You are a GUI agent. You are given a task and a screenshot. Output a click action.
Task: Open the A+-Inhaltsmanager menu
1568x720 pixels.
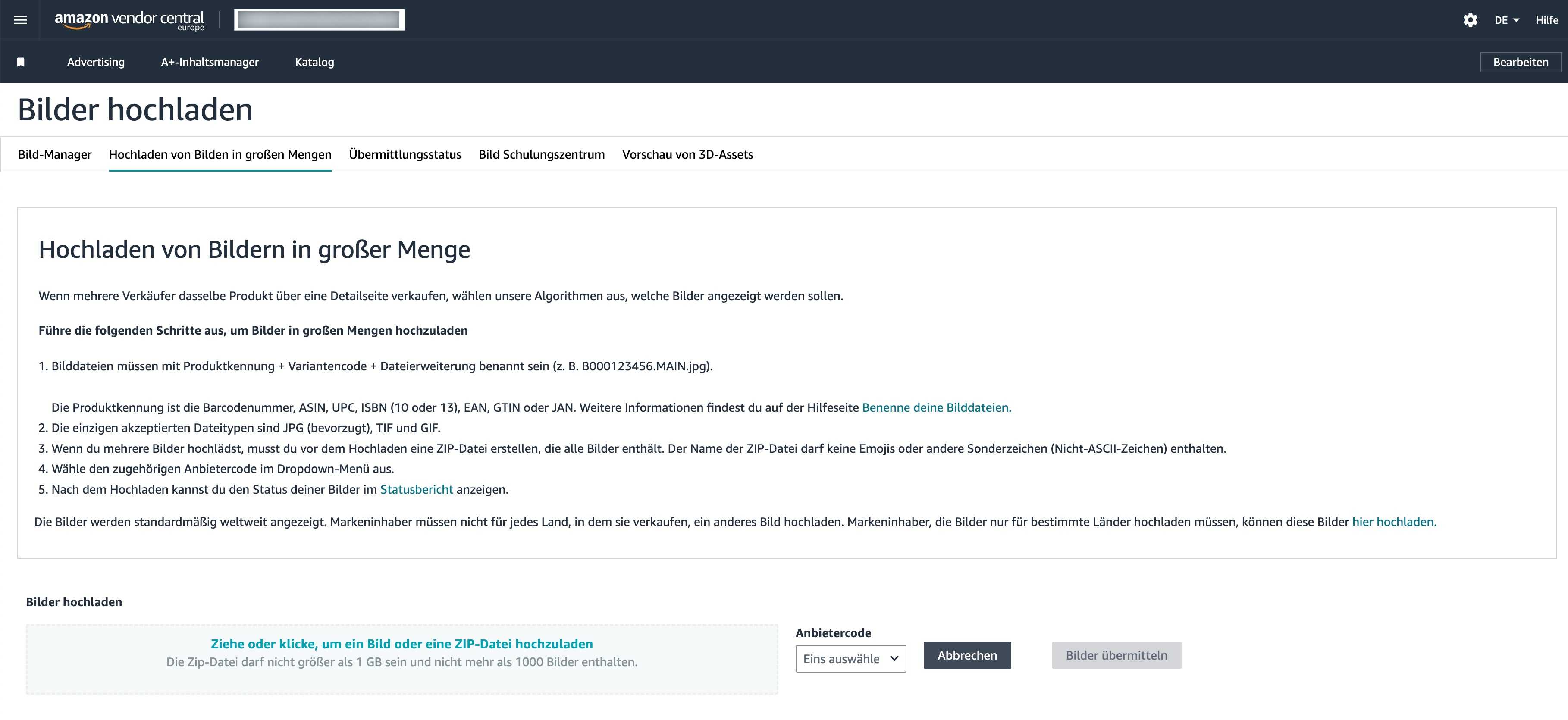pos(210,62)
